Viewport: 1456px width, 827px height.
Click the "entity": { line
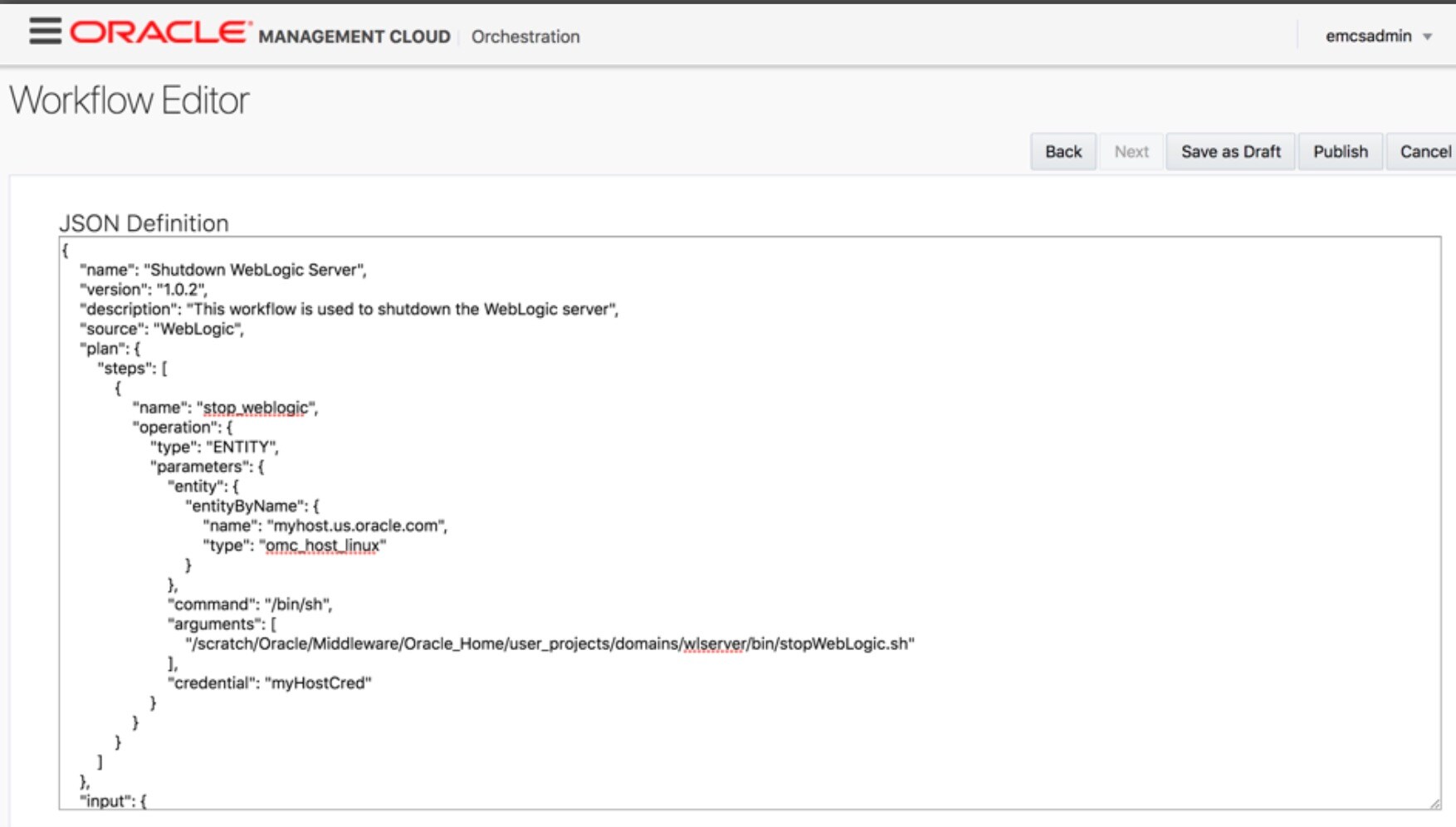pos(203,487)
